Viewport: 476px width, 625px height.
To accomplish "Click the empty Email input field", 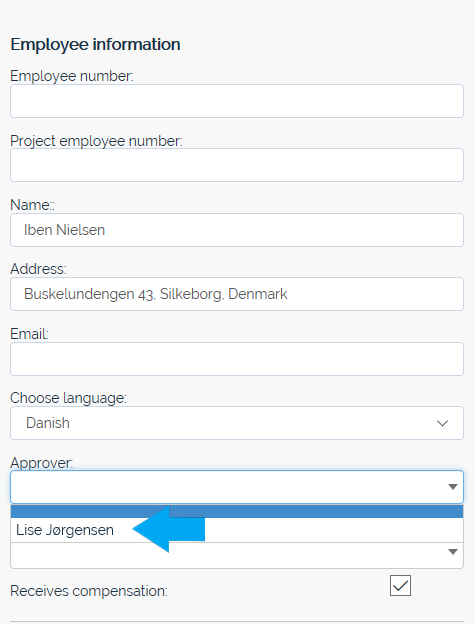I will 237,359.
